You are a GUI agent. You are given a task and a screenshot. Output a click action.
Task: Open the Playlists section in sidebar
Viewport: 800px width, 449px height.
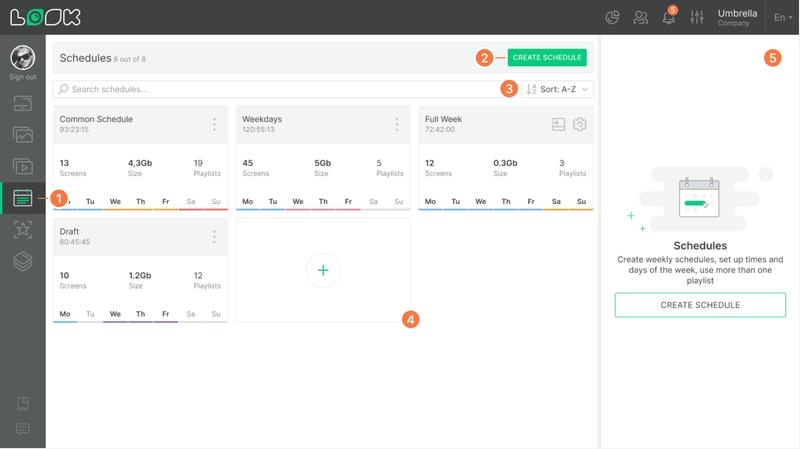[x=22, y=166]
